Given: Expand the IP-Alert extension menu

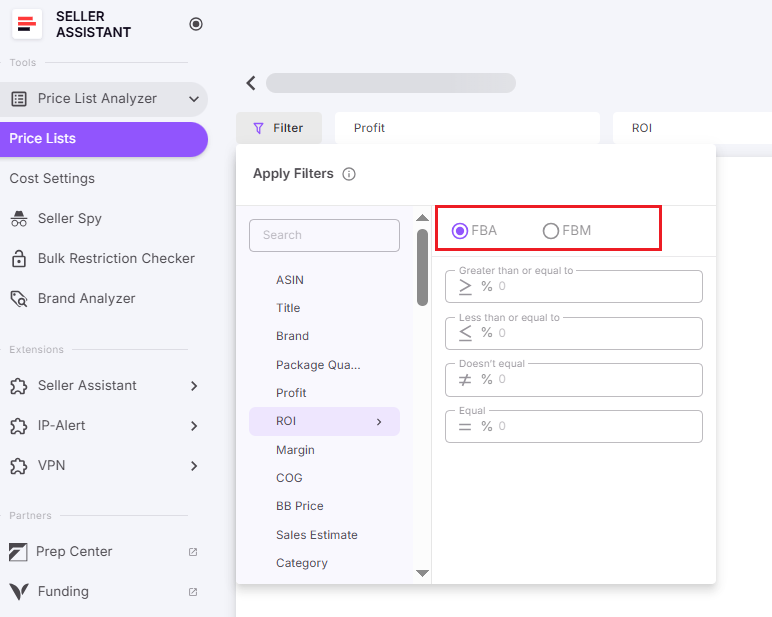Looking at the screenshot, I should tap(193, 426).
